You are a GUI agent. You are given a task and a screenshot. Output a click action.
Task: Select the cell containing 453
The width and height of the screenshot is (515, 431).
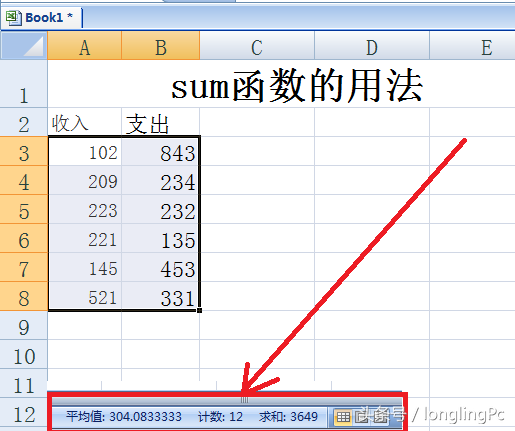[x=161, y=267]
